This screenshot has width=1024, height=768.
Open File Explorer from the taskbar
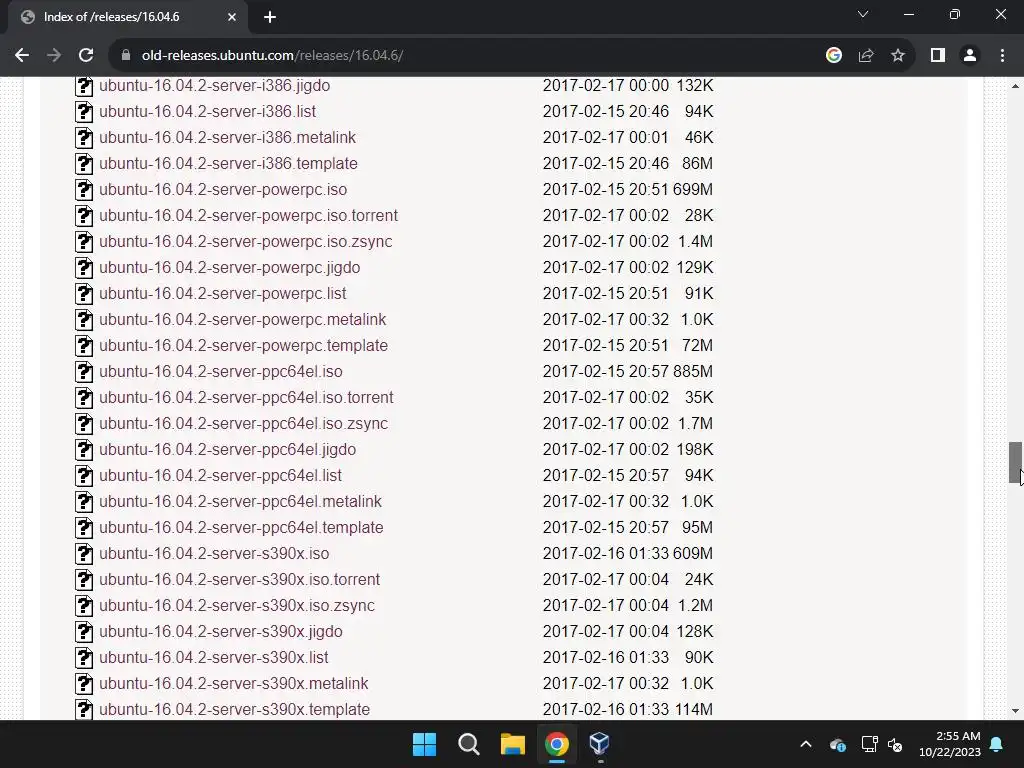point(513,744)
